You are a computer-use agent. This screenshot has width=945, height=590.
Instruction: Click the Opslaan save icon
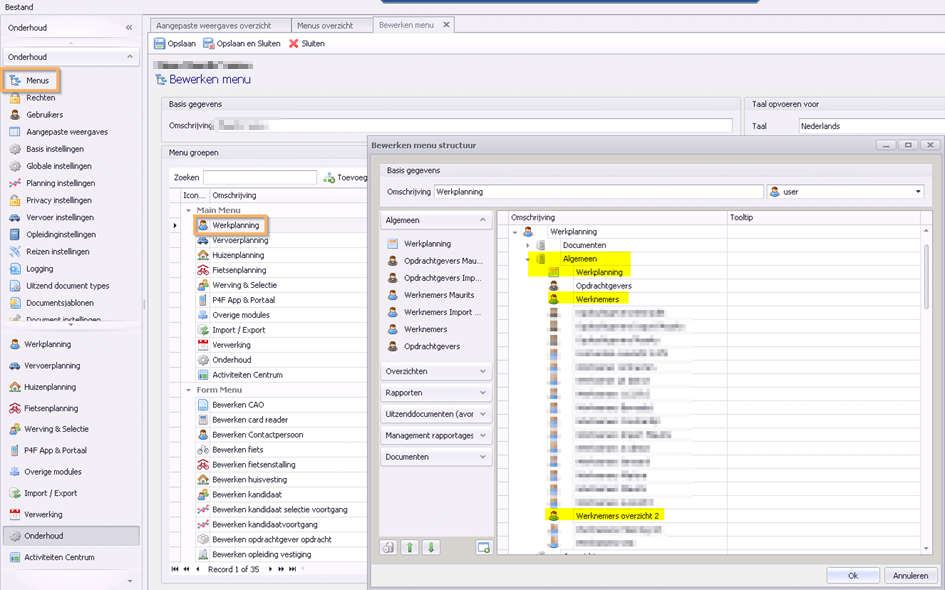pos(160,44)
